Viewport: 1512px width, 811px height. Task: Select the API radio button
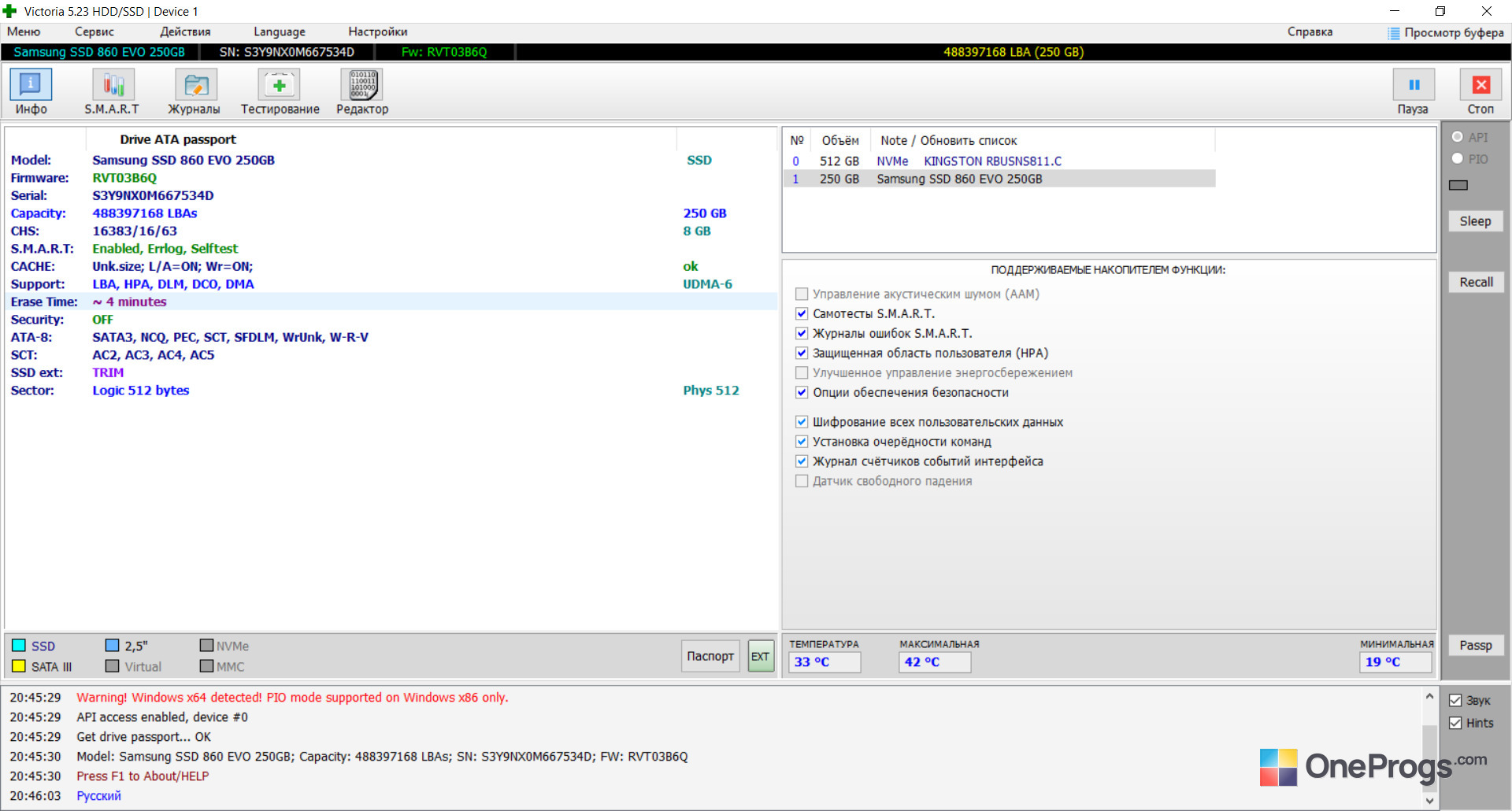[1458, 137]
